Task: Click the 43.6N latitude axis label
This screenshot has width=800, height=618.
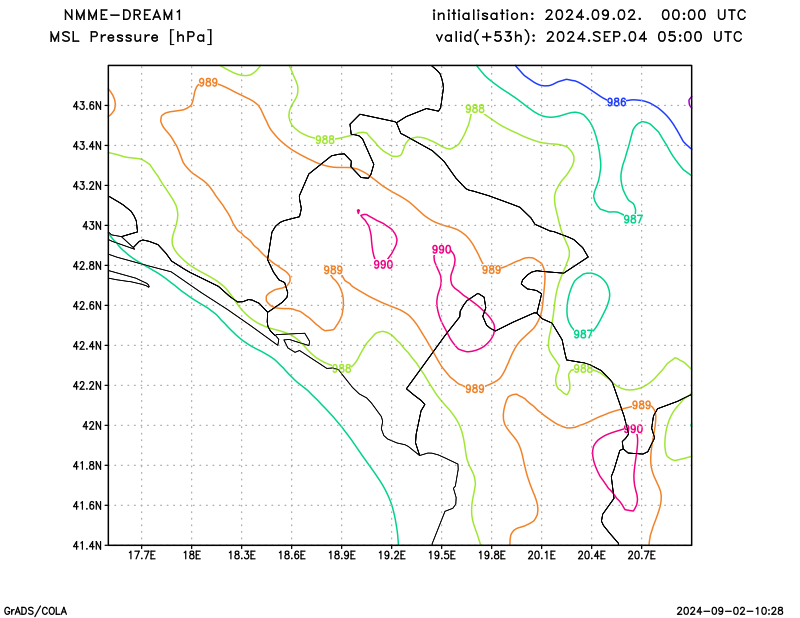Action: pyautogui.click(x=87, y=106)
